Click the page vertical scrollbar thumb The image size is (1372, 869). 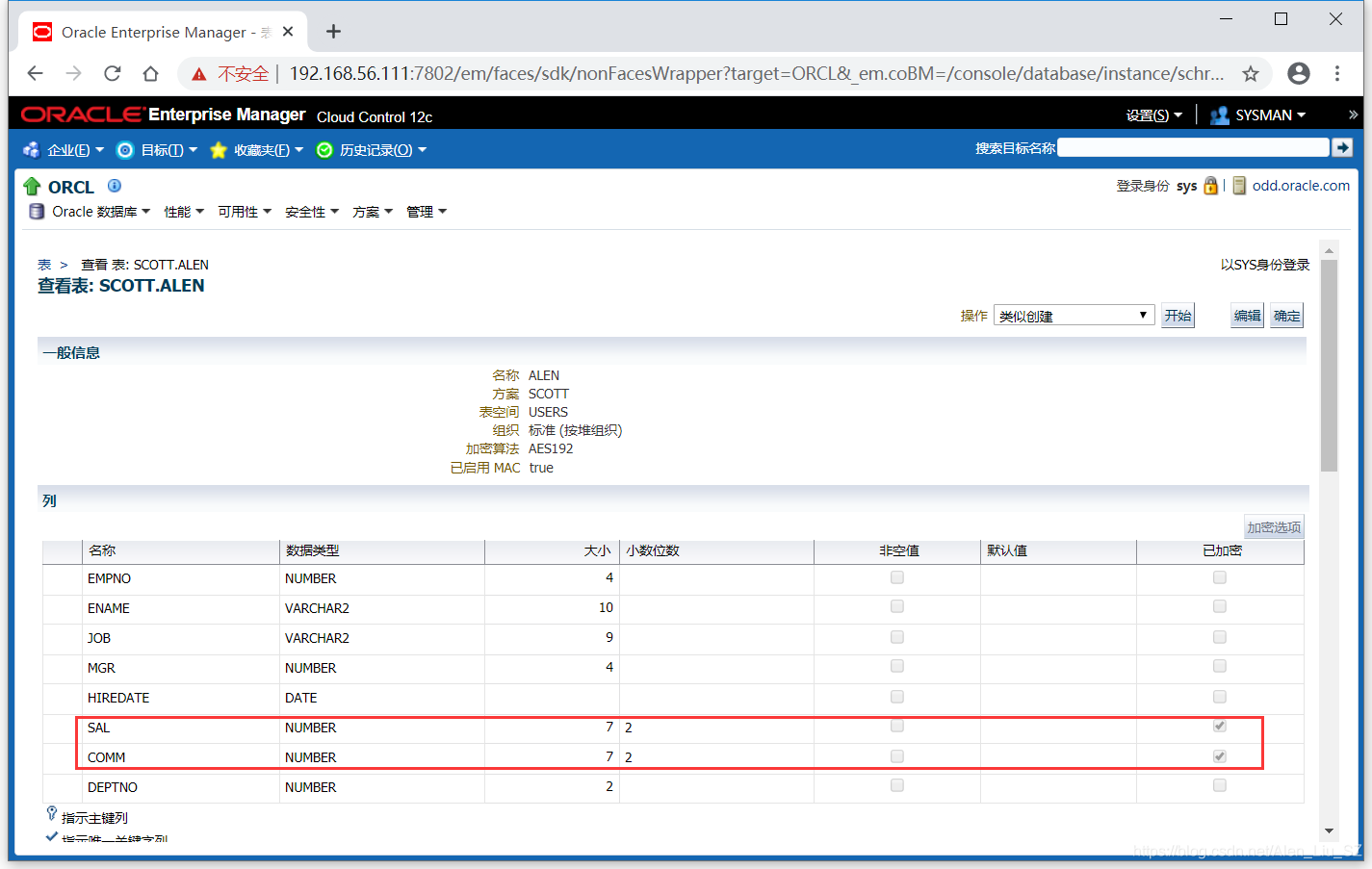click(1329, 366)
